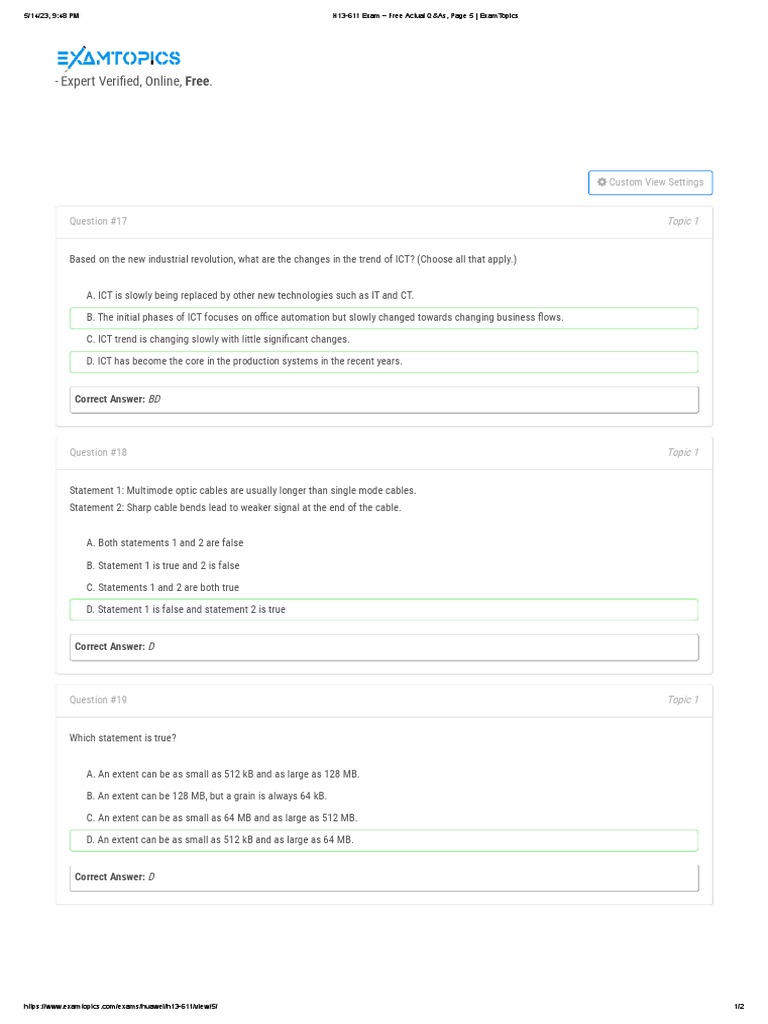Click the Question #17 header label

pyautogui.click(x=98, y=221)
